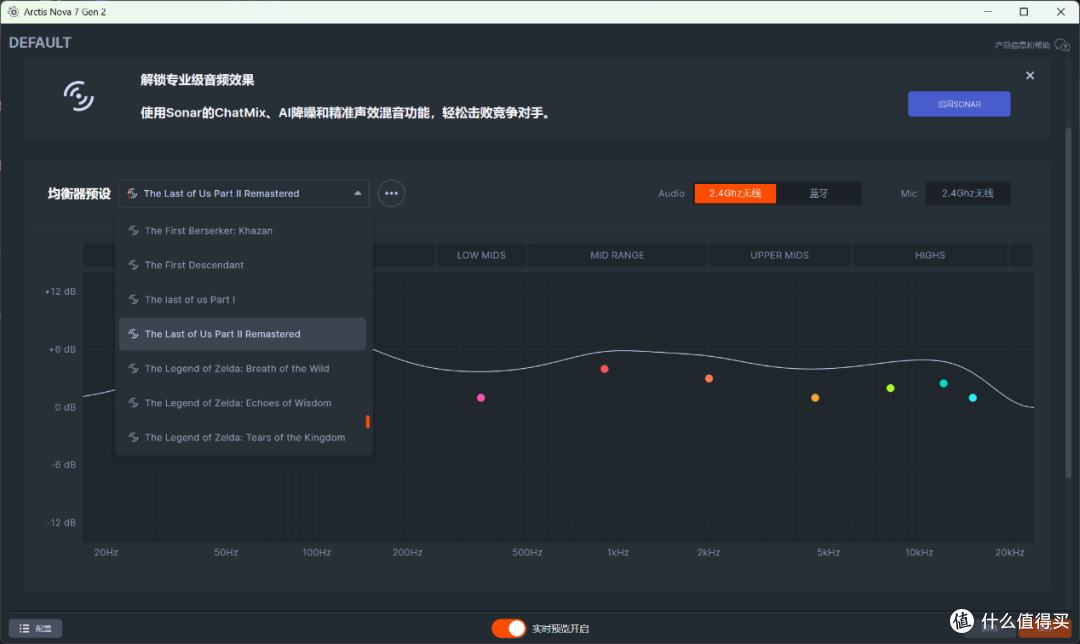
Task: Toggle the real-time preview switch
Action: point(508,628)
